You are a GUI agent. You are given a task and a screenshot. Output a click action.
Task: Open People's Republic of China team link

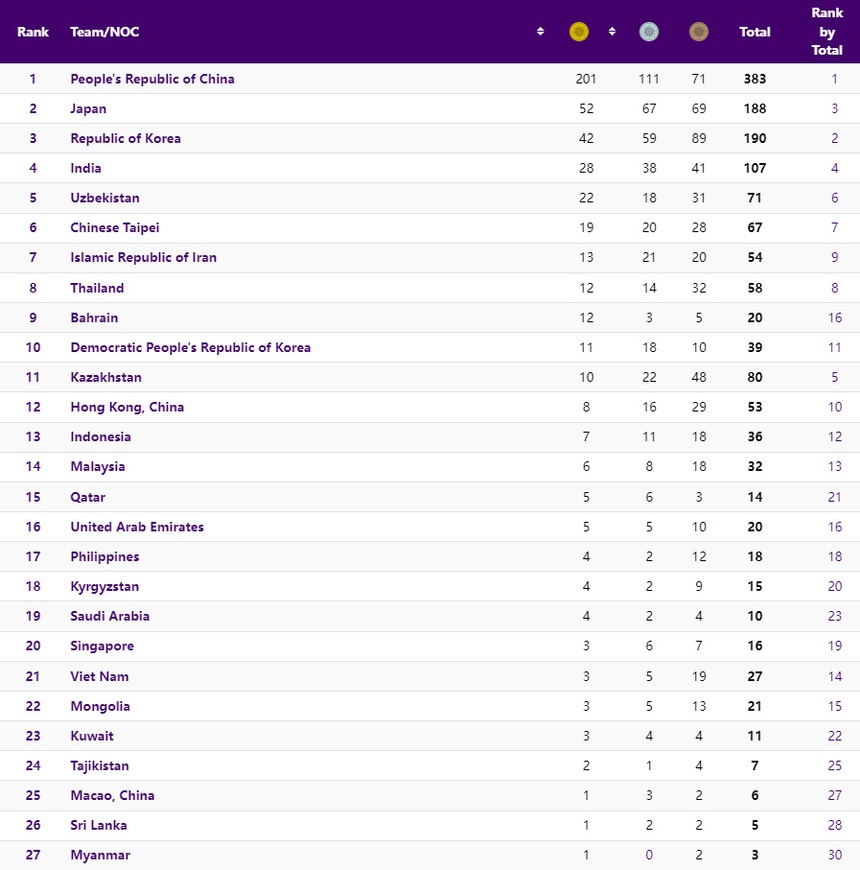[152, 79]
